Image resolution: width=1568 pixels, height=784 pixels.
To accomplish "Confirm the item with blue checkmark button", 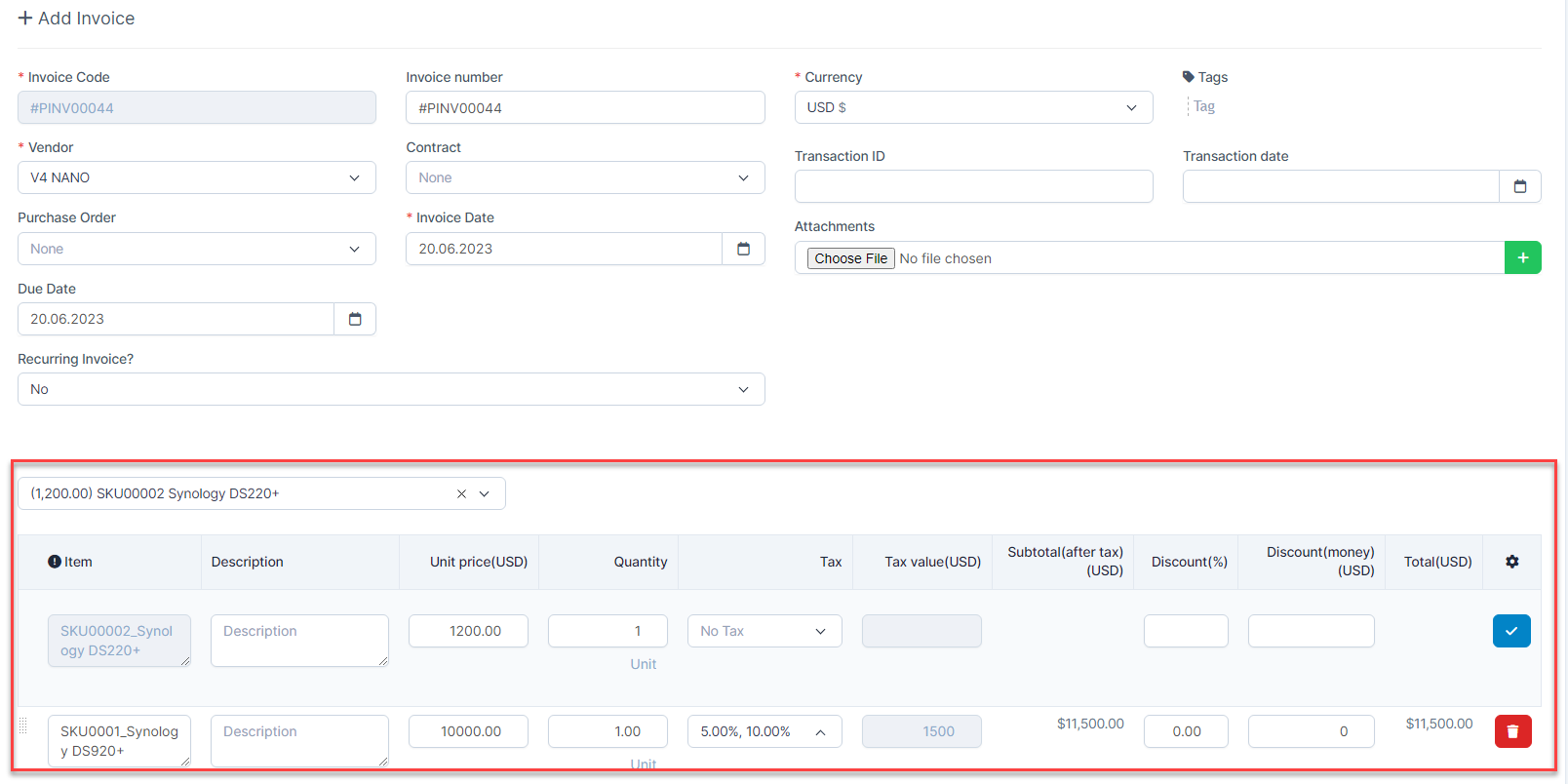I will tap(1510, 631).
